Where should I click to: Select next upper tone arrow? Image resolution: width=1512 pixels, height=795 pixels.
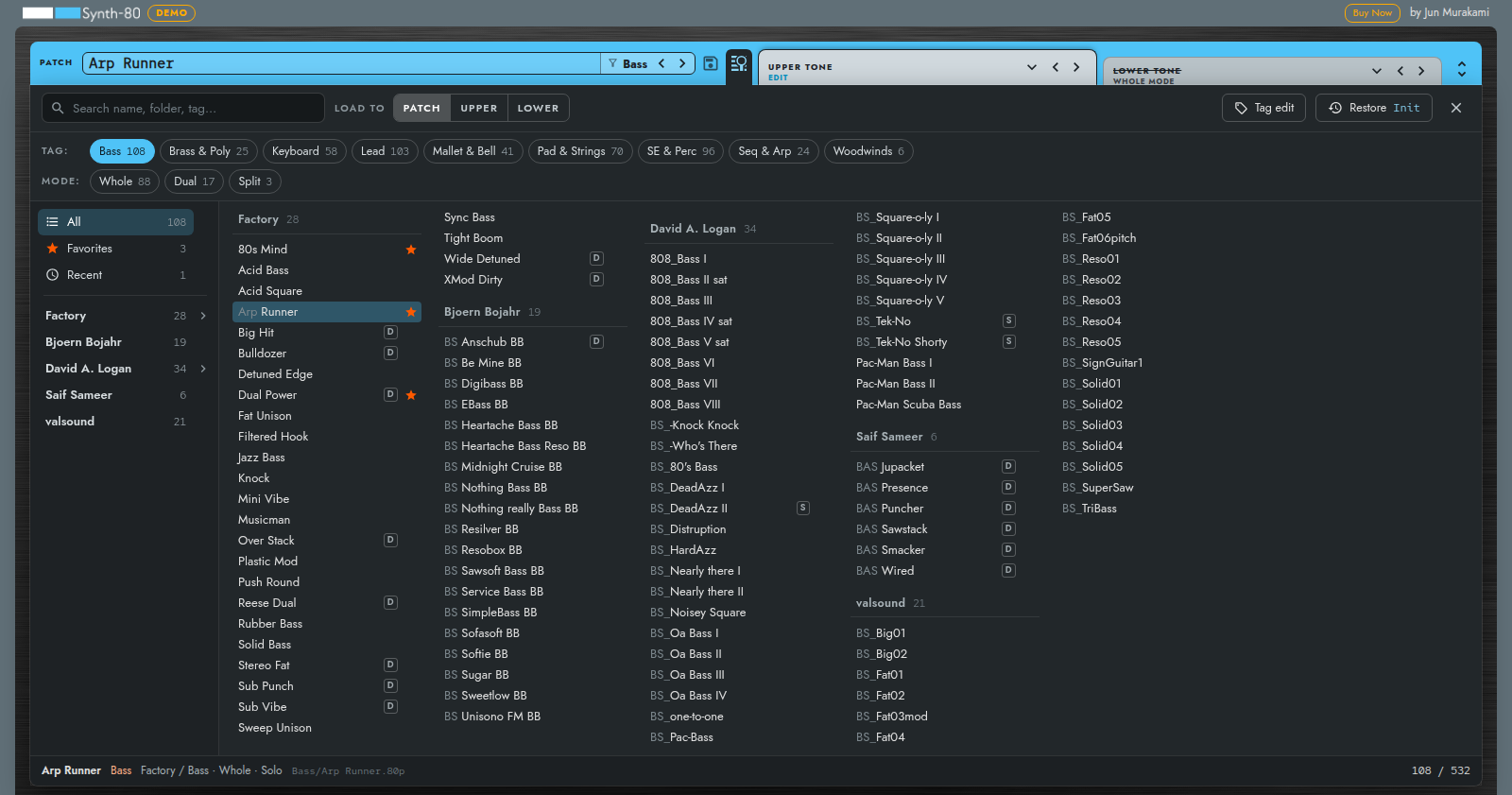[1076, 67]
